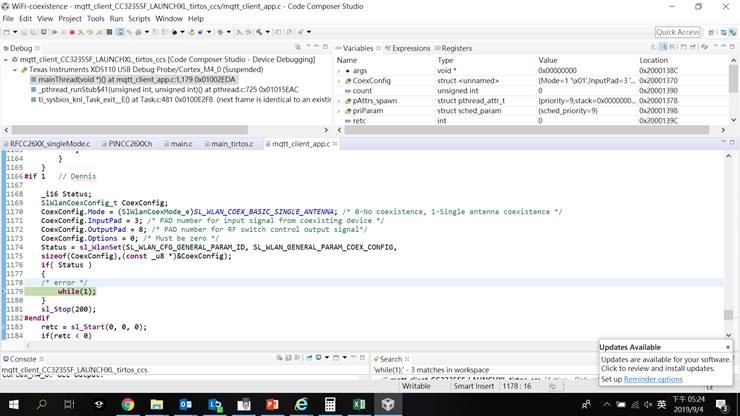
Task: Open Excel from the taskbar
Action: coord(359,404)
